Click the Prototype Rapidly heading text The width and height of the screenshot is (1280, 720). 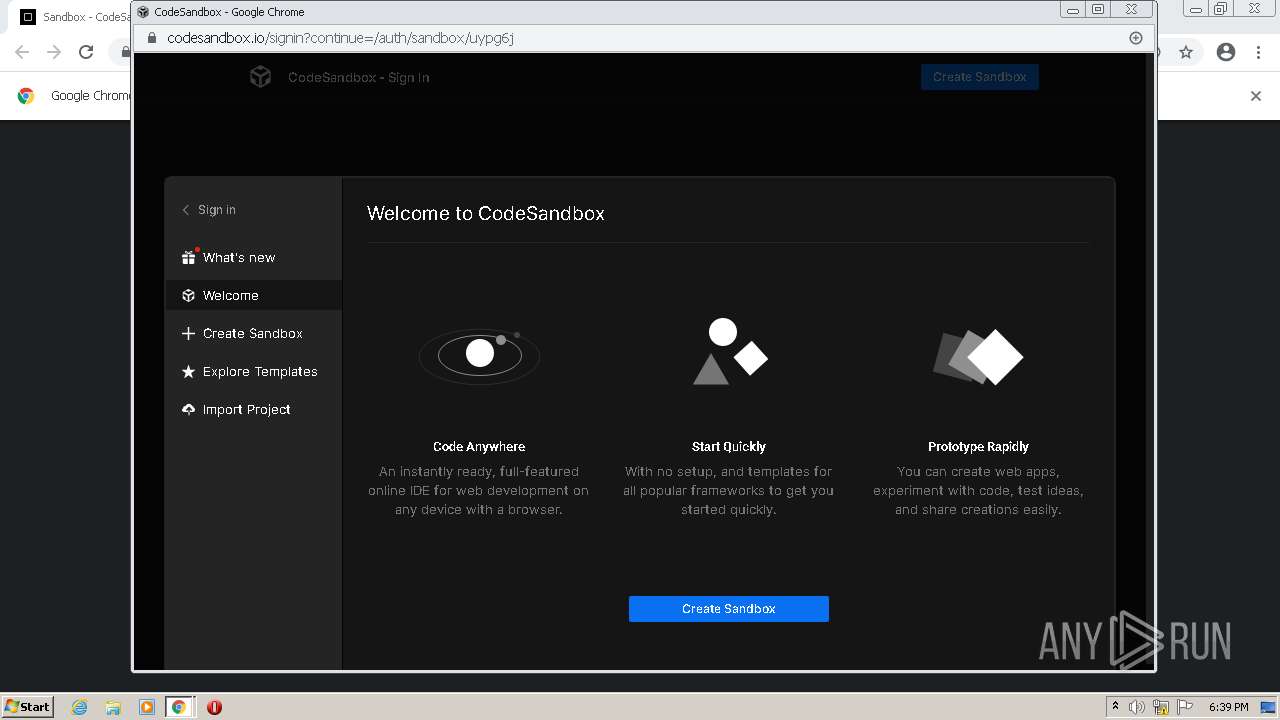point(978,447)
